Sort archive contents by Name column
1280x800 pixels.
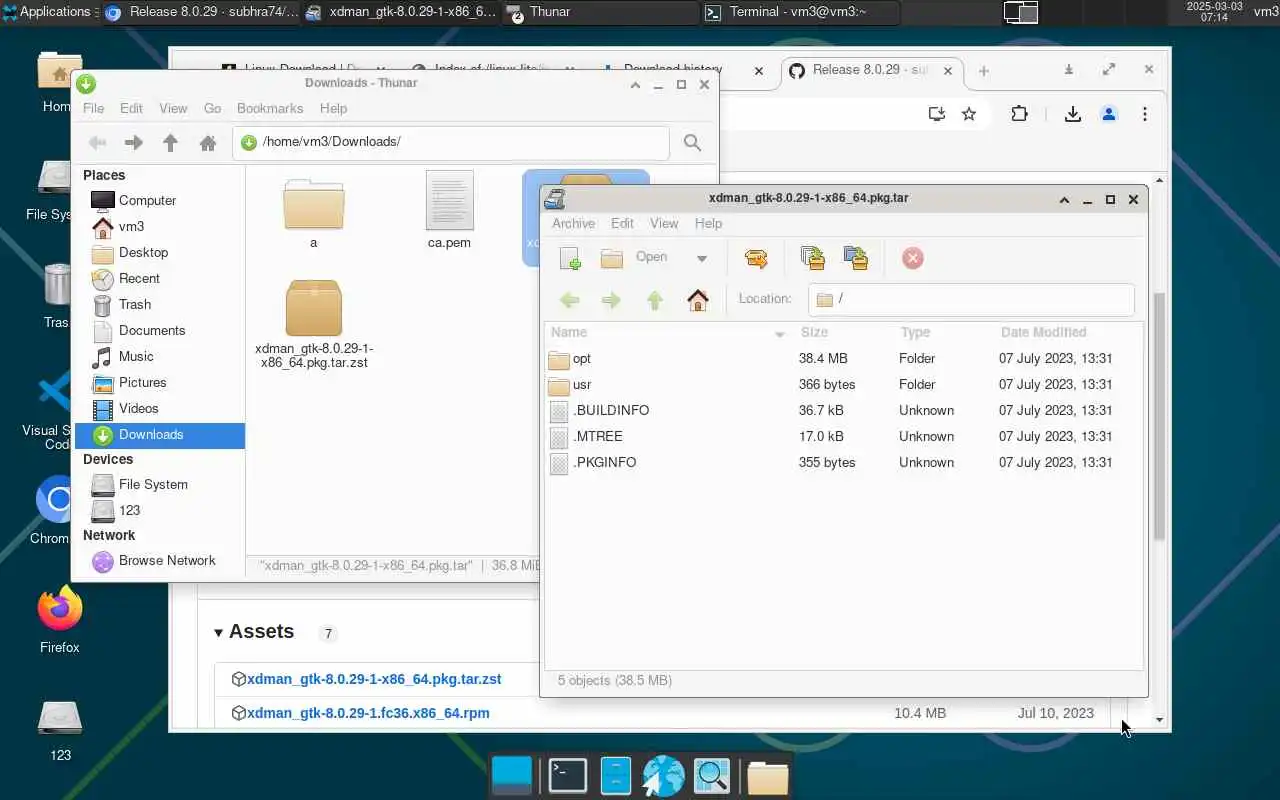click(668, 332)
